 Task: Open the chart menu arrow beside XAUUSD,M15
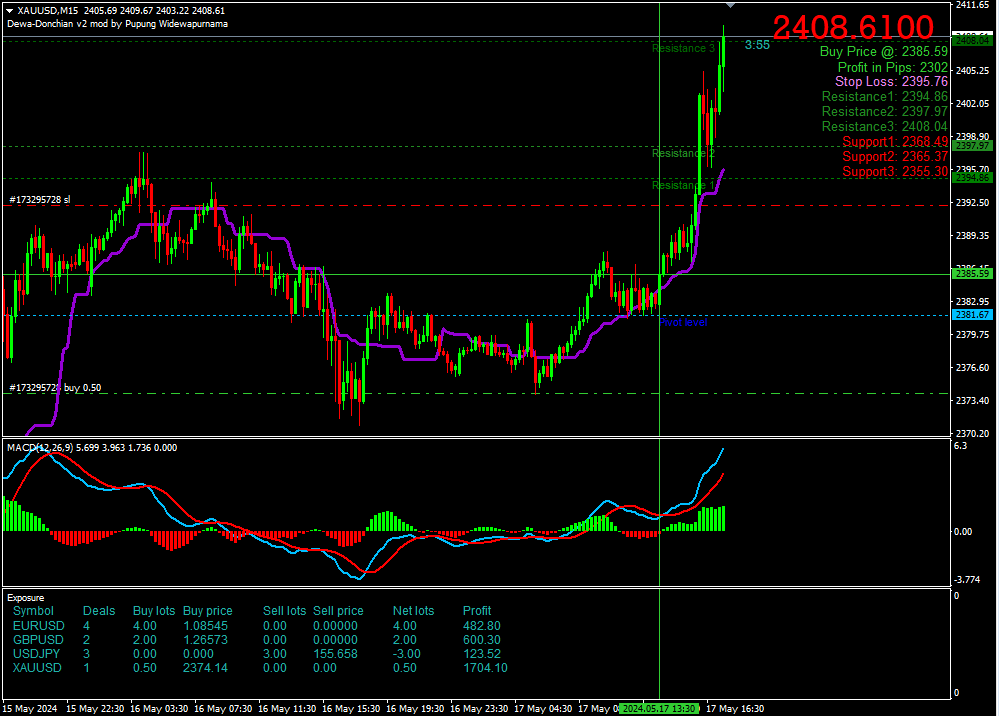[x=10, y=11]
